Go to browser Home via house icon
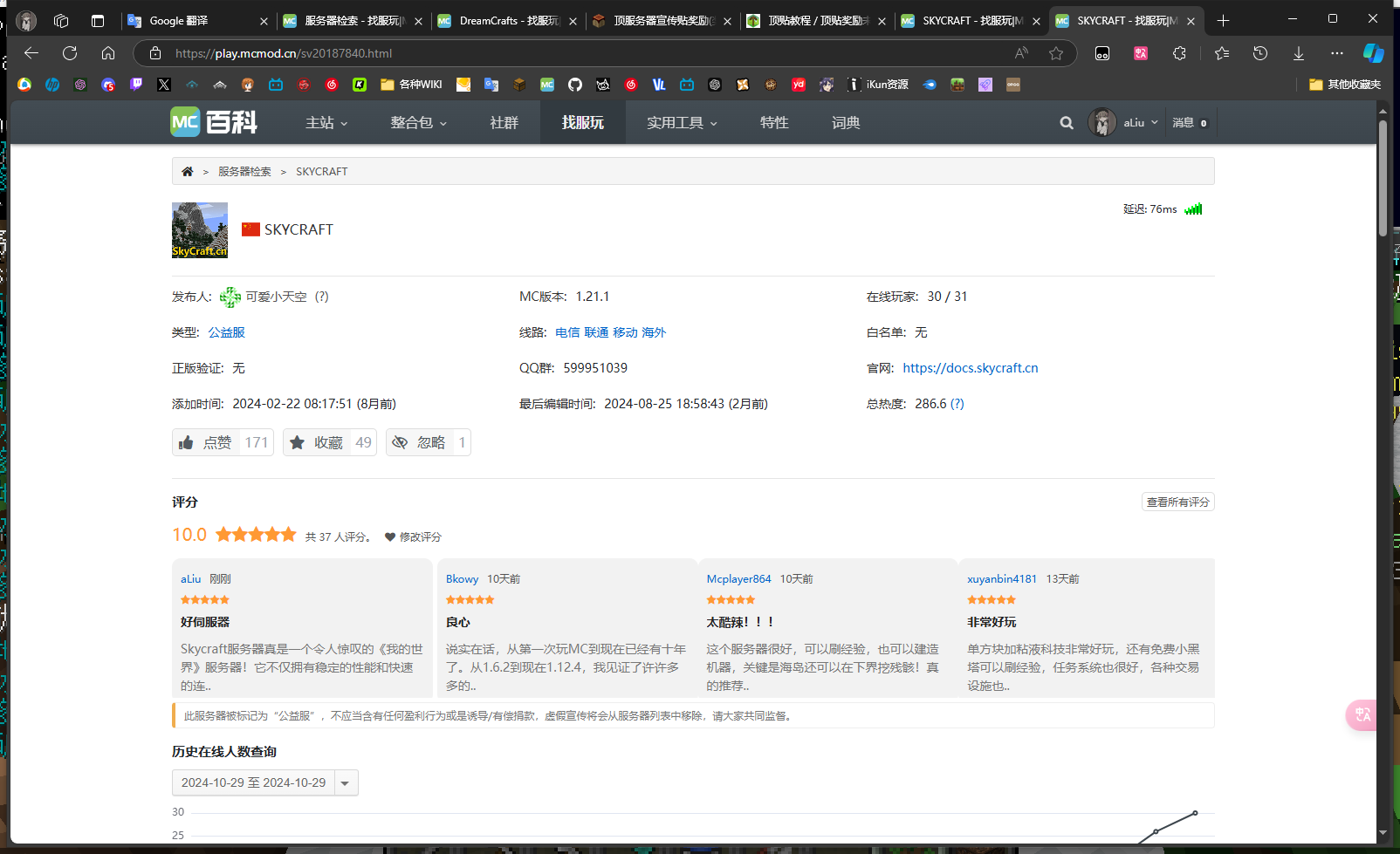This screenshot has width=1400, height=854. pyautogui.click(x=108, y=53)
